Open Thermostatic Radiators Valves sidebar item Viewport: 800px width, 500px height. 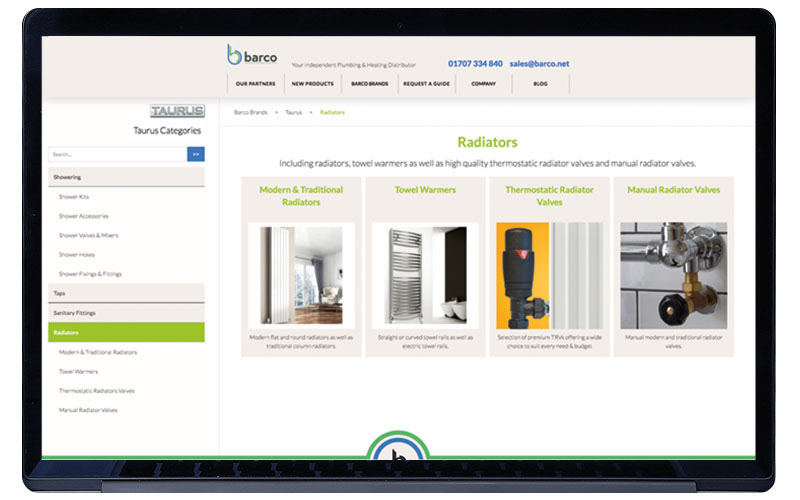[96, 391]
